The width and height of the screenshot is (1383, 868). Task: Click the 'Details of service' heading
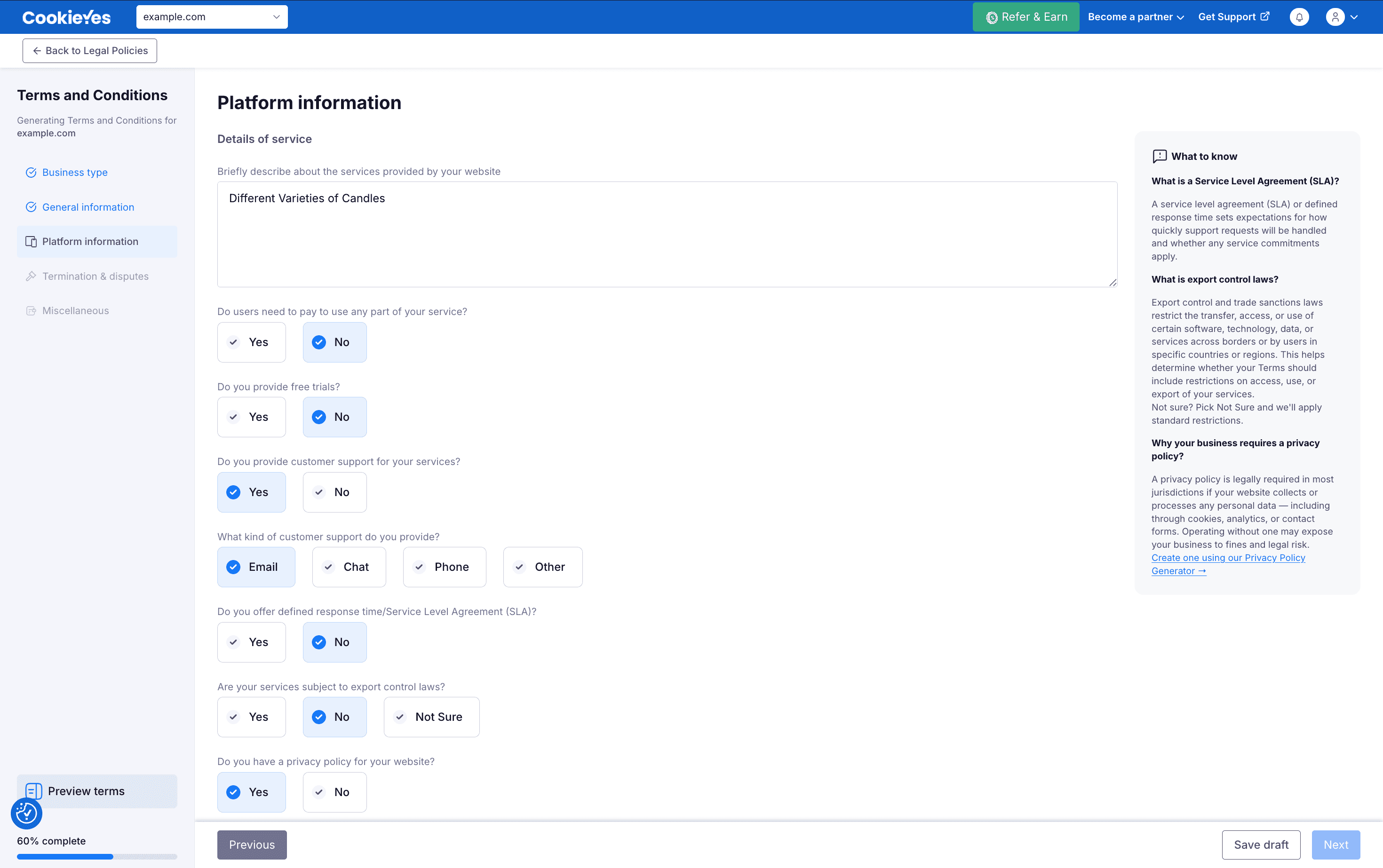tap(265, 139)
